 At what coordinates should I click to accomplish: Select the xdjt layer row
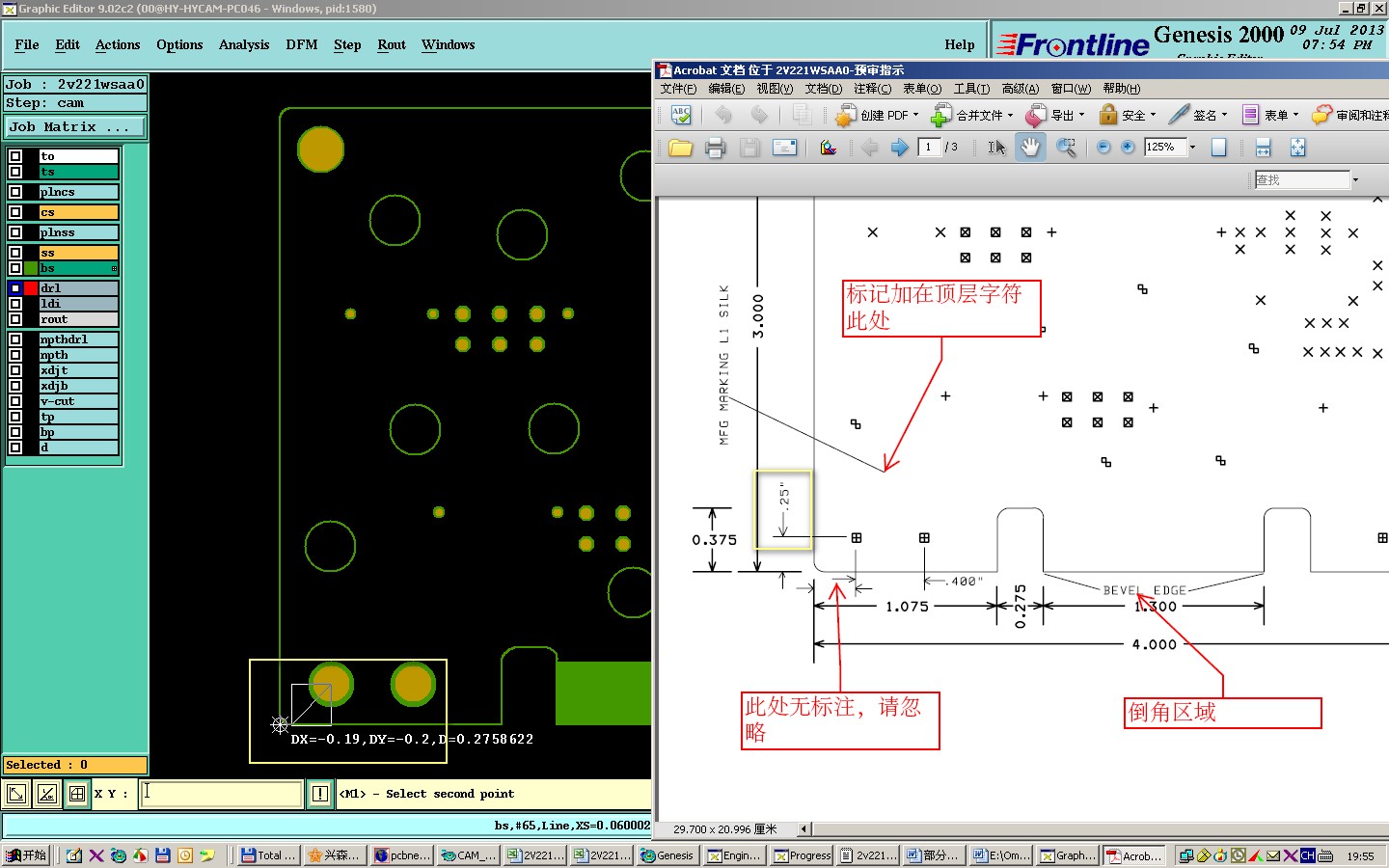[x=78, y=370]
